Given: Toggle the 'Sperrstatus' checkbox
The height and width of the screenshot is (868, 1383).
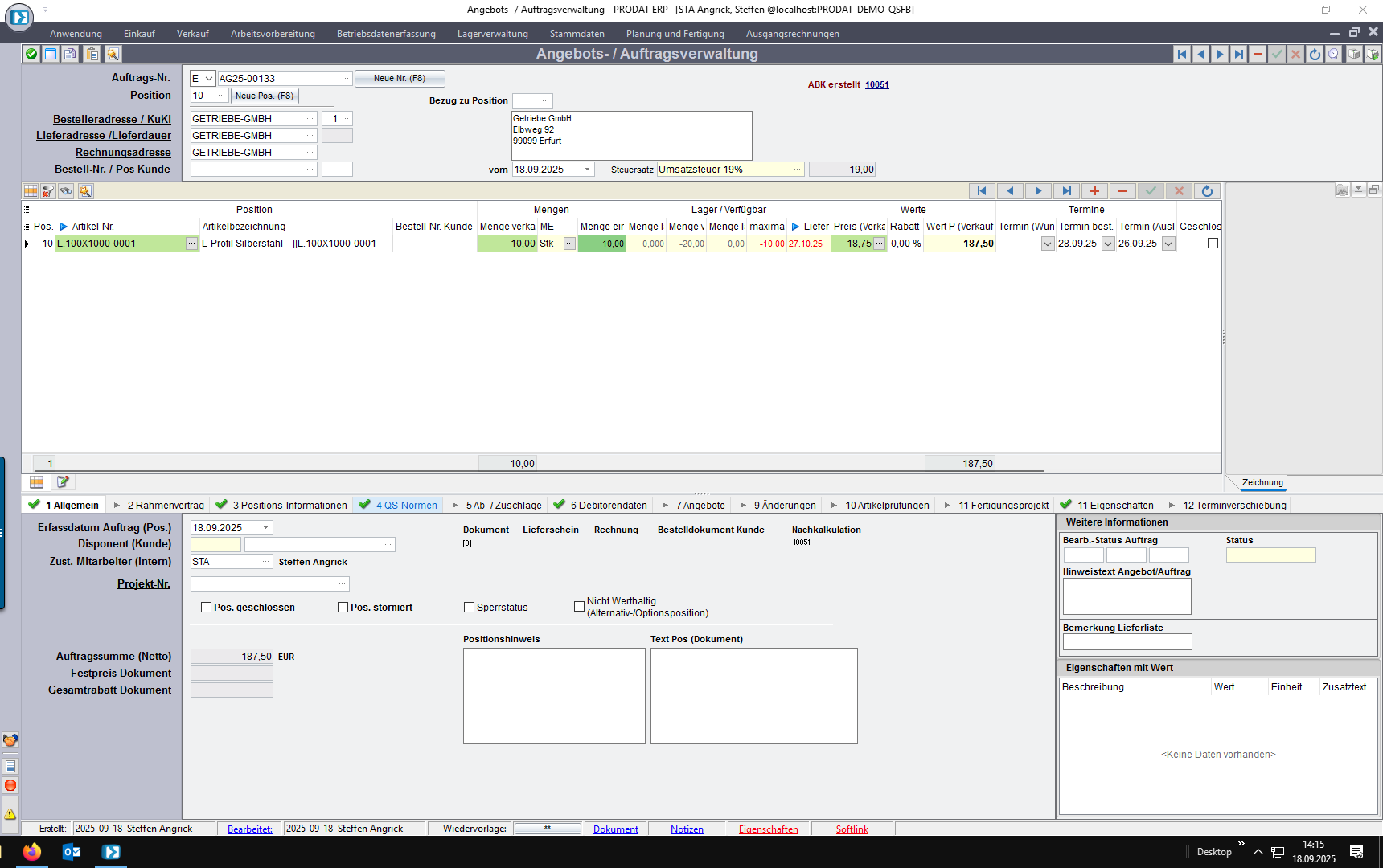Looking at the screenshot, I should point(470,608).
